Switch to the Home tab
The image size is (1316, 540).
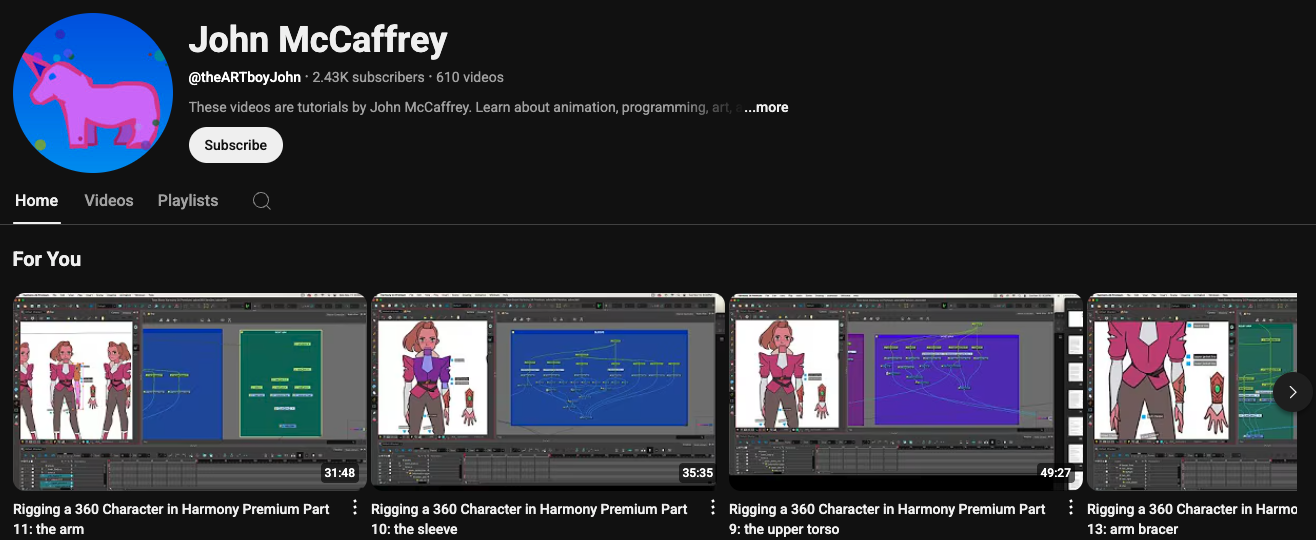(x=37, y=201)
